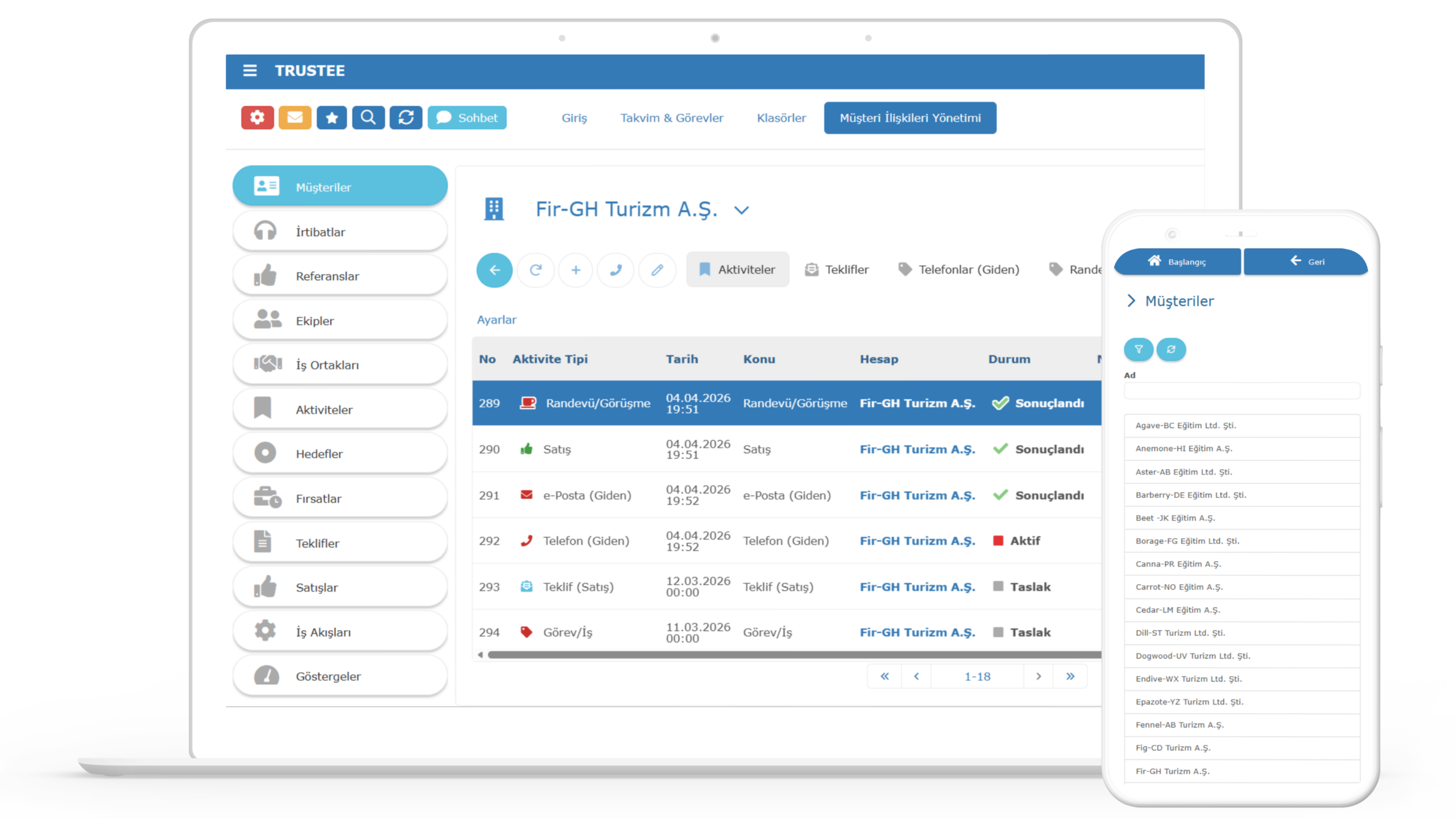Click the Ayarlar link
Screen dimensions: 1456x819
click(x=497, y=320)
